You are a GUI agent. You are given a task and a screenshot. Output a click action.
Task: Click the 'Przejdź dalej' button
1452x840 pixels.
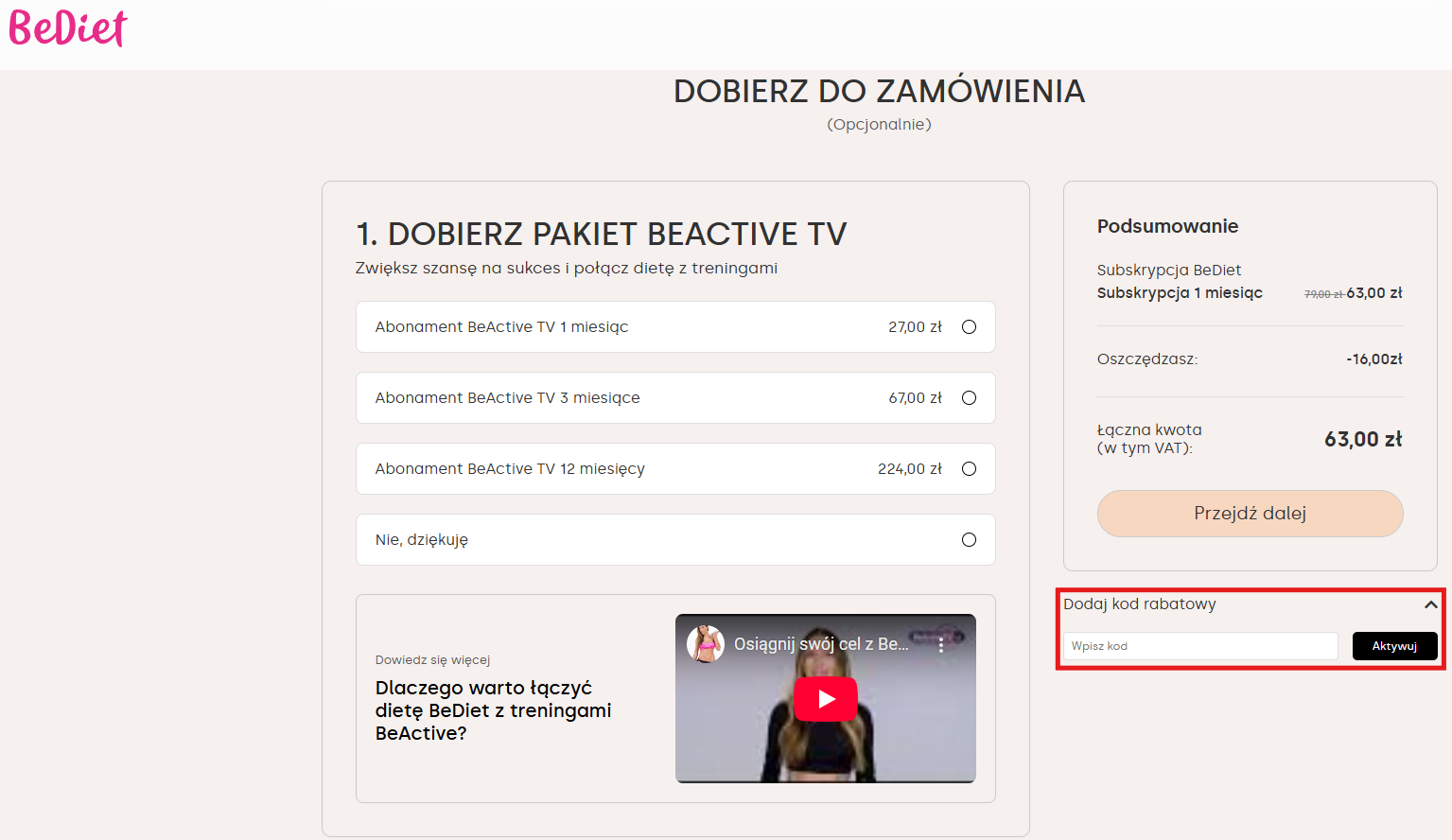pyautogui.click(x=1250, y=514)
